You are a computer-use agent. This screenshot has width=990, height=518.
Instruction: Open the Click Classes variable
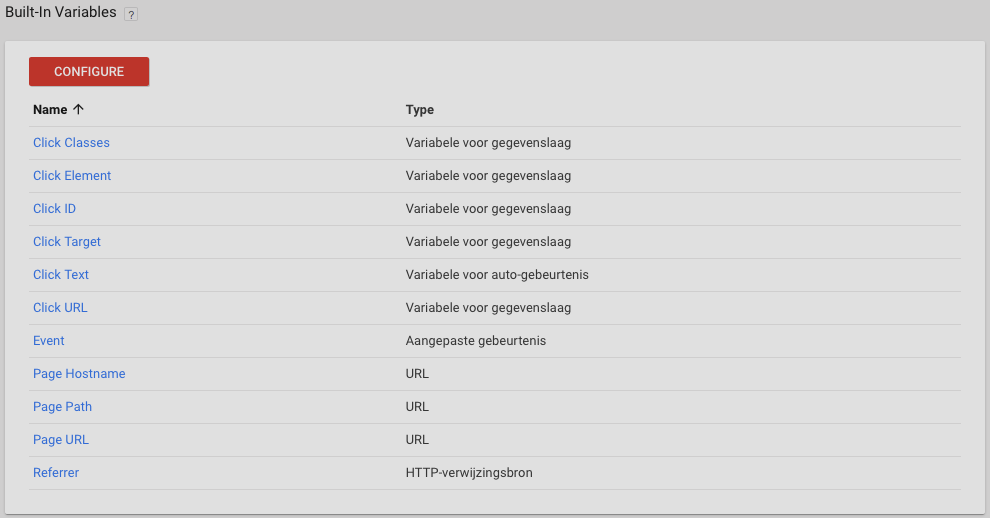(x=71, y=143)
